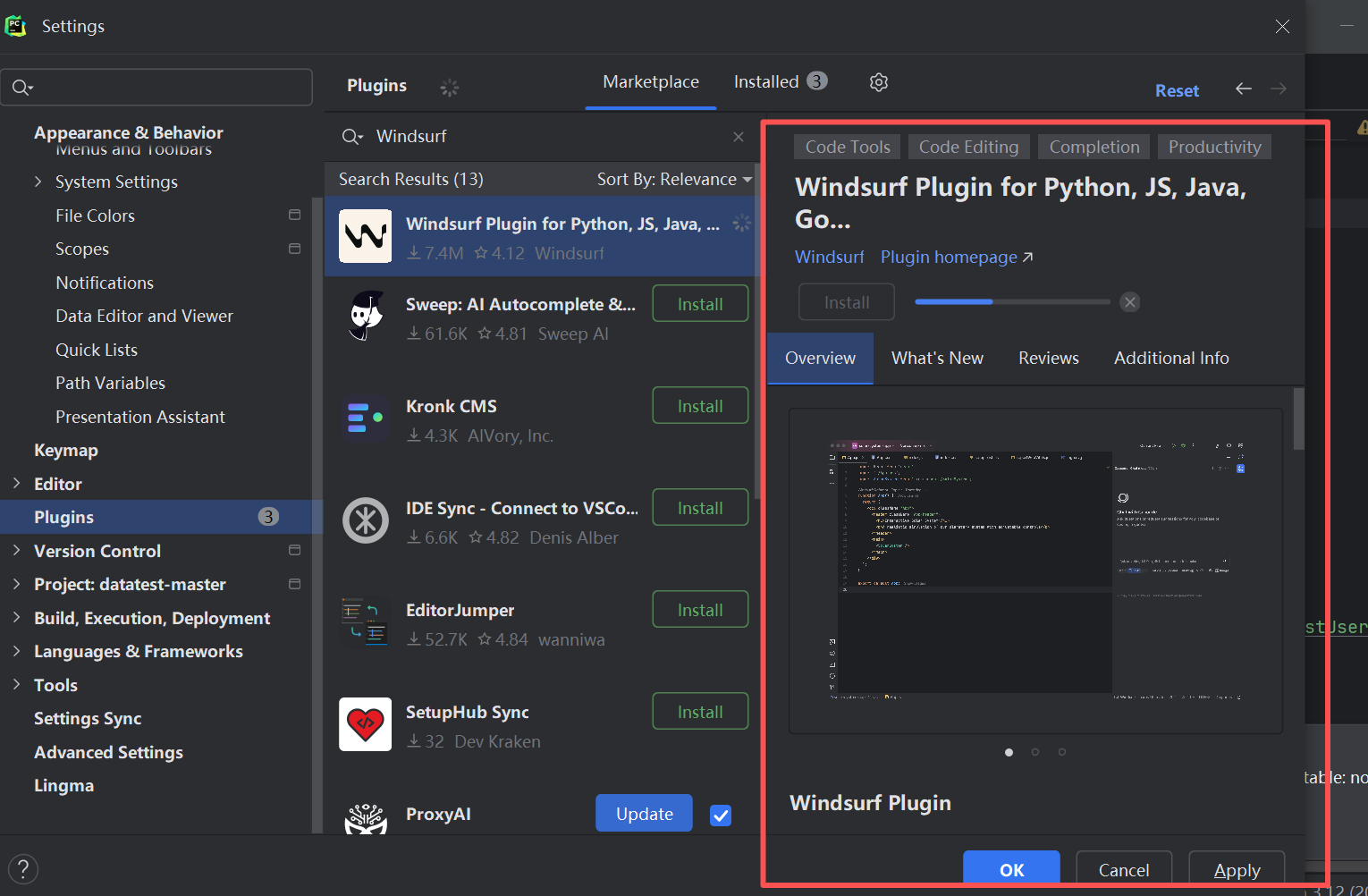The width and height of the screenshot is (1368, 896).
Task: Expand the Editor settings node
Action: 16,484
